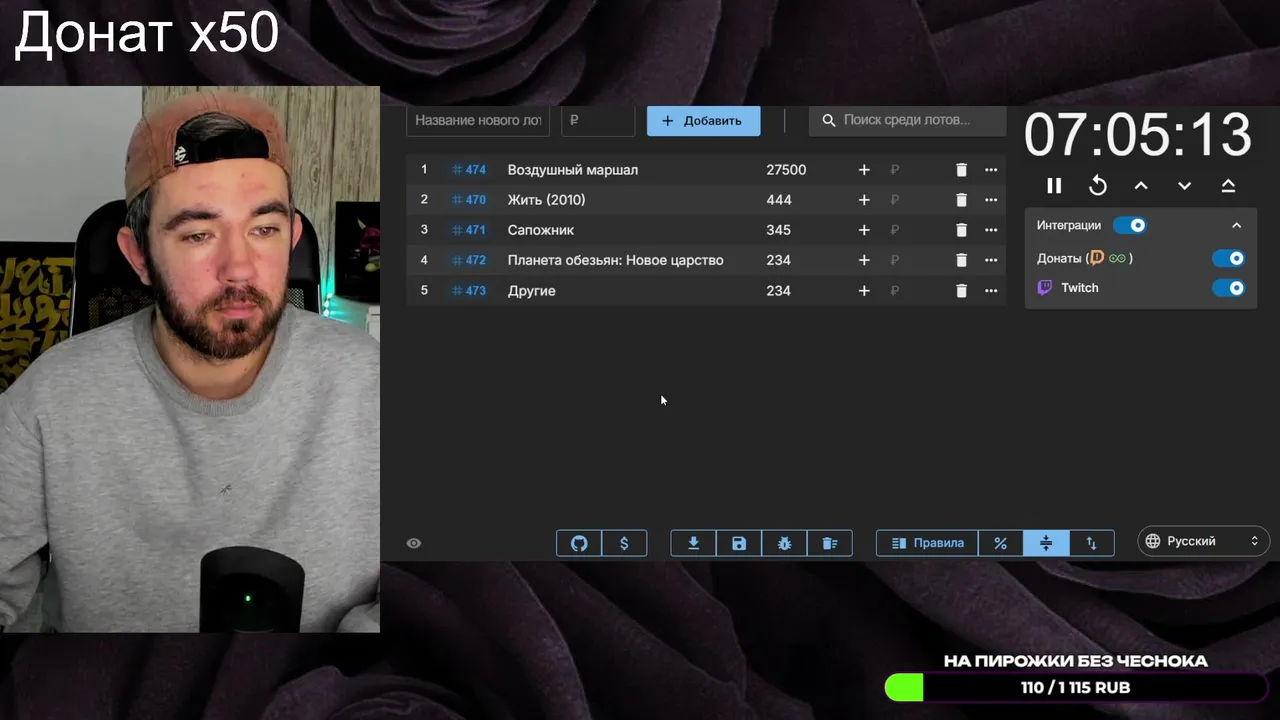
Task: Click the bug report icon
Action: tap(784, 543)
